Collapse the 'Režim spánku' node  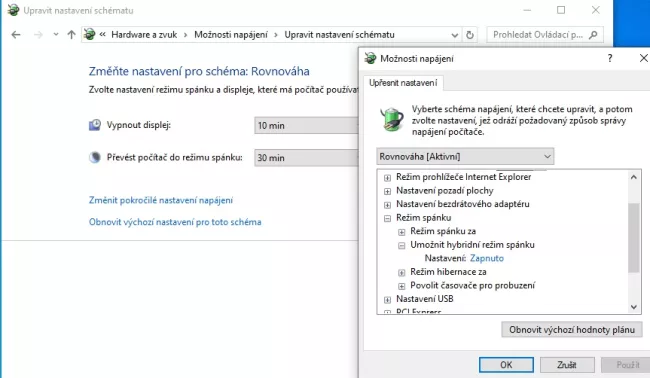tap(387, 218)
